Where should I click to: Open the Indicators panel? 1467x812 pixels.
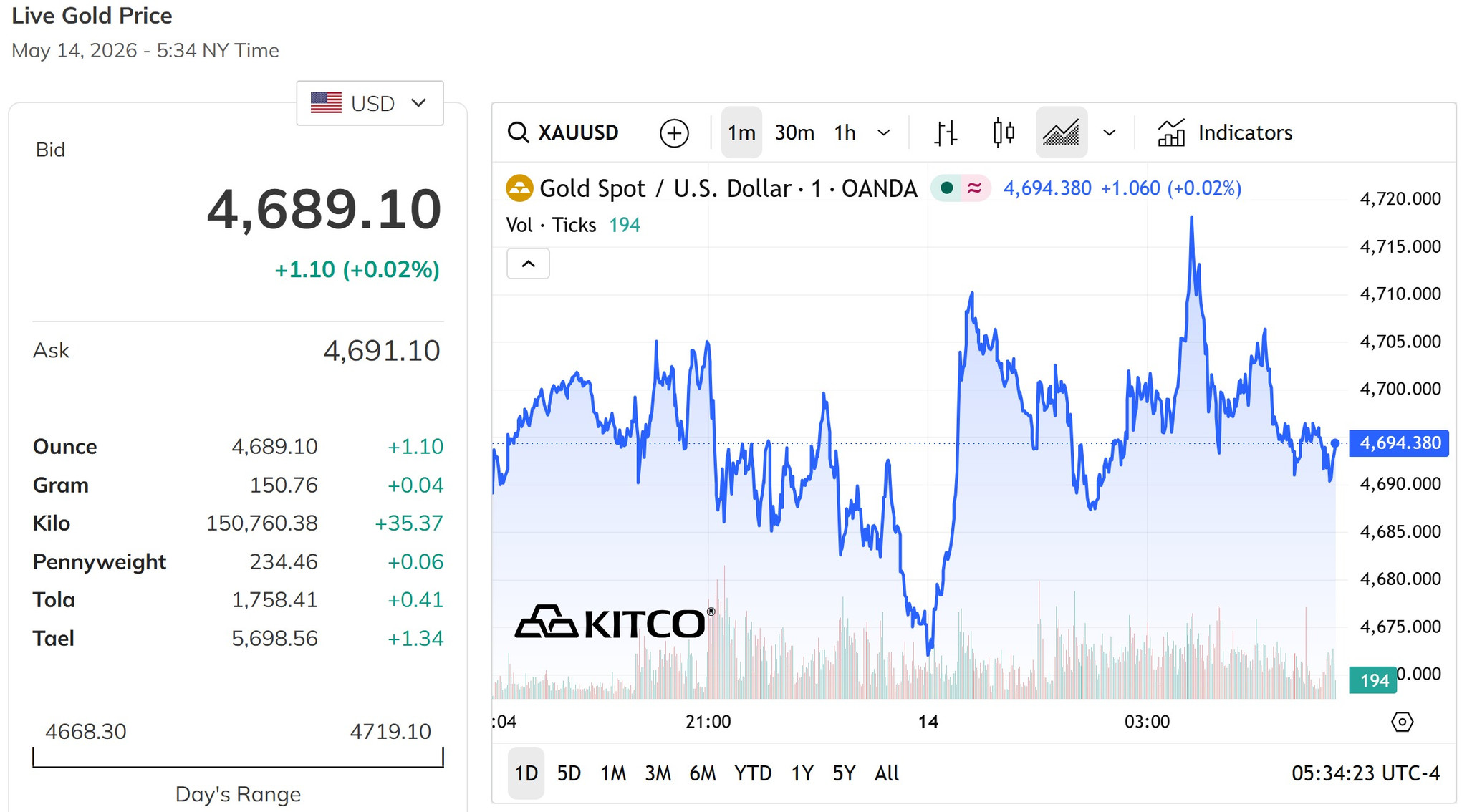point(1225,133)
